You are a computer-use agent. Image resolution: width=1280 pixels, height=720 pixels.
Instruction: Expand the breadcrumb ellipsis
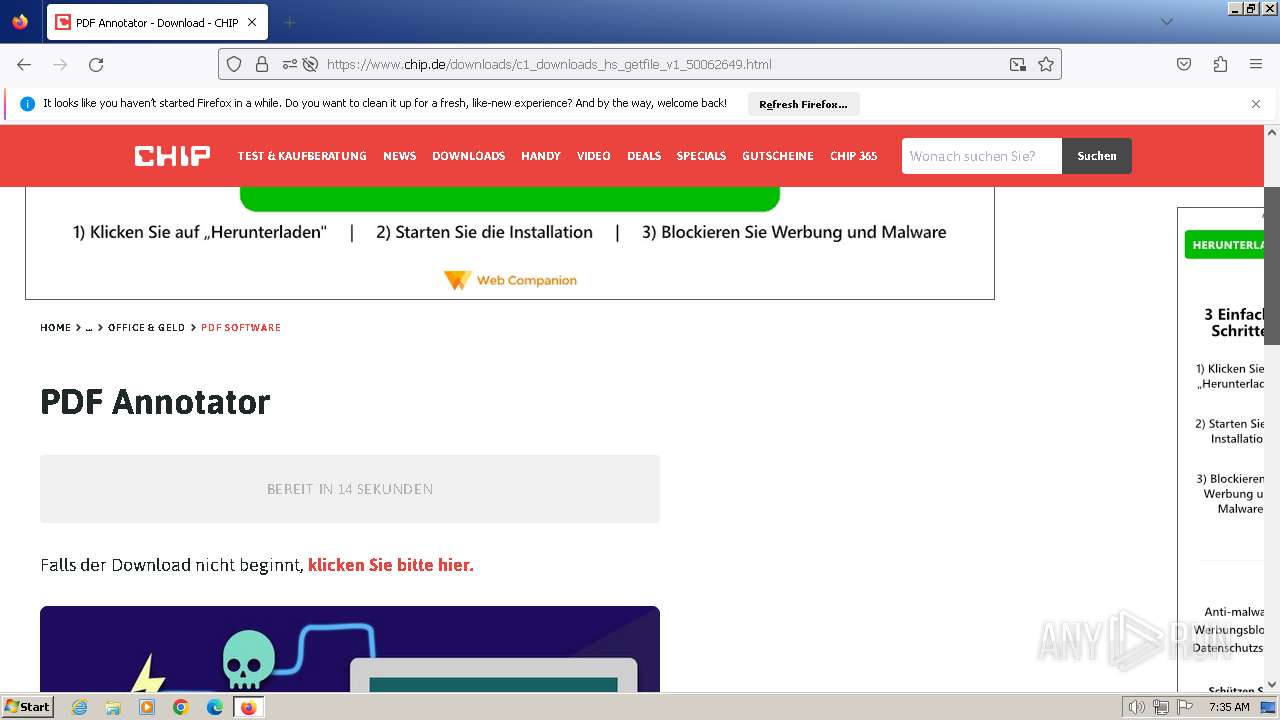(88, 327)
